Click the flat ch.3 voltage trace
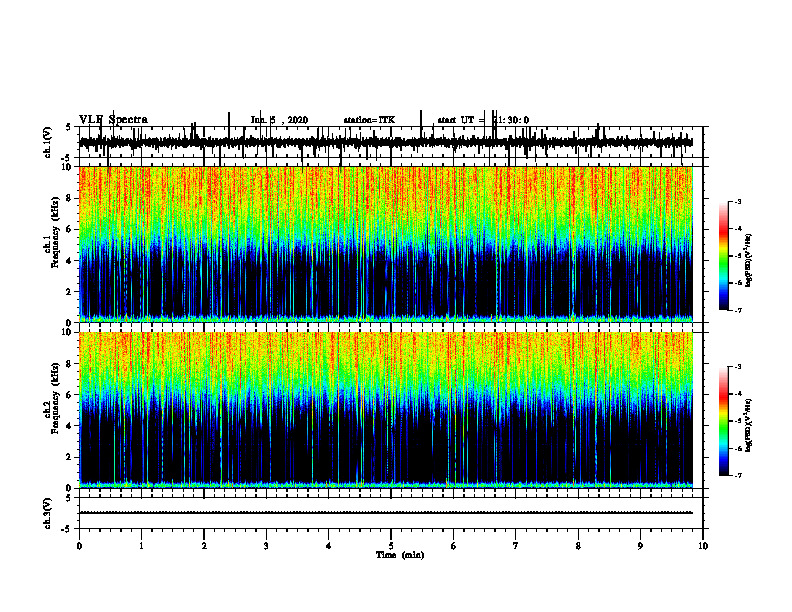Screen dimensions: 792x612 pyautogui.click(x=386, y=513)
